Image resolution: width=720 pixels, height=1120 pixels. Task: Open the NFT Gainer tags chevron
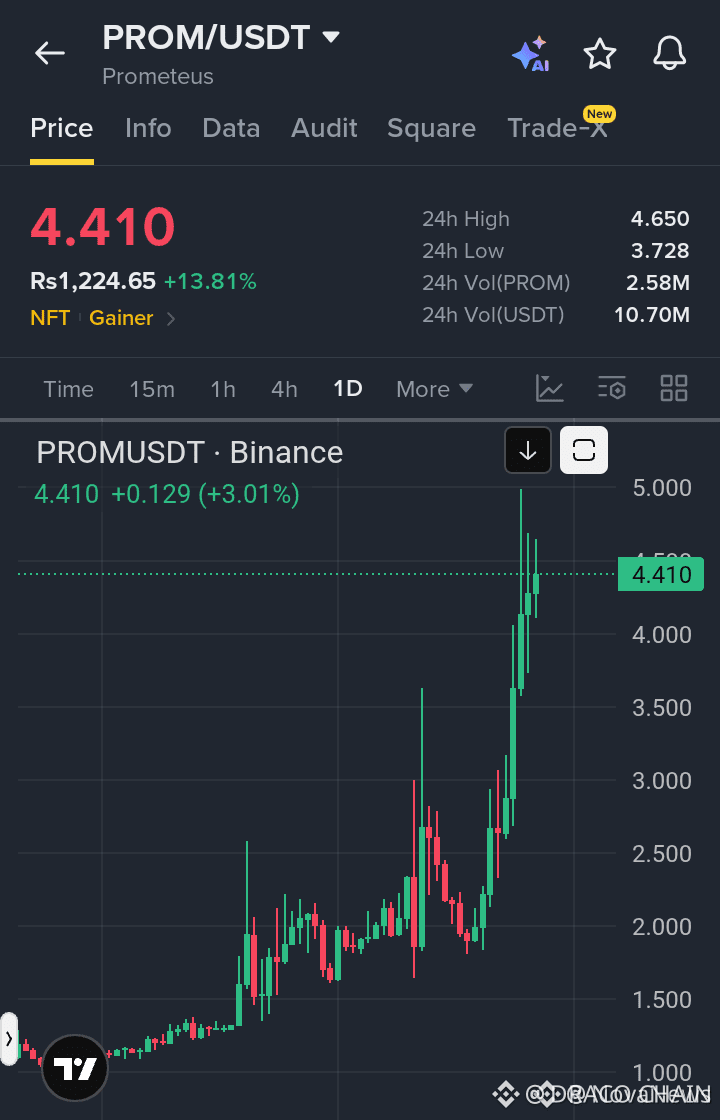[x=171, y=319]
